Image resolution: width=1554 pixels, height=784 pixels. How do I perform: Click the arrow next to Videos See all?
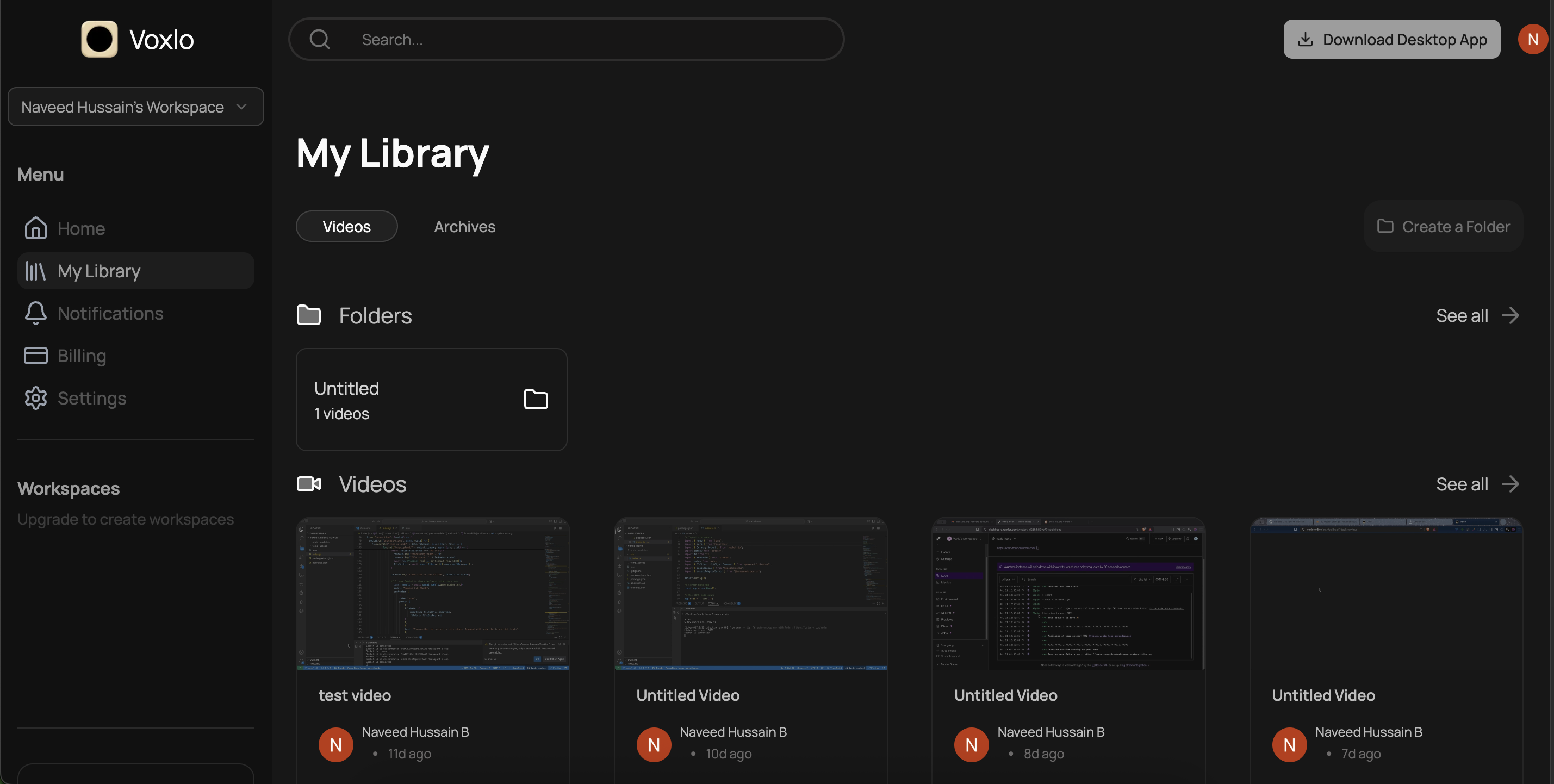click(1511, 484)
